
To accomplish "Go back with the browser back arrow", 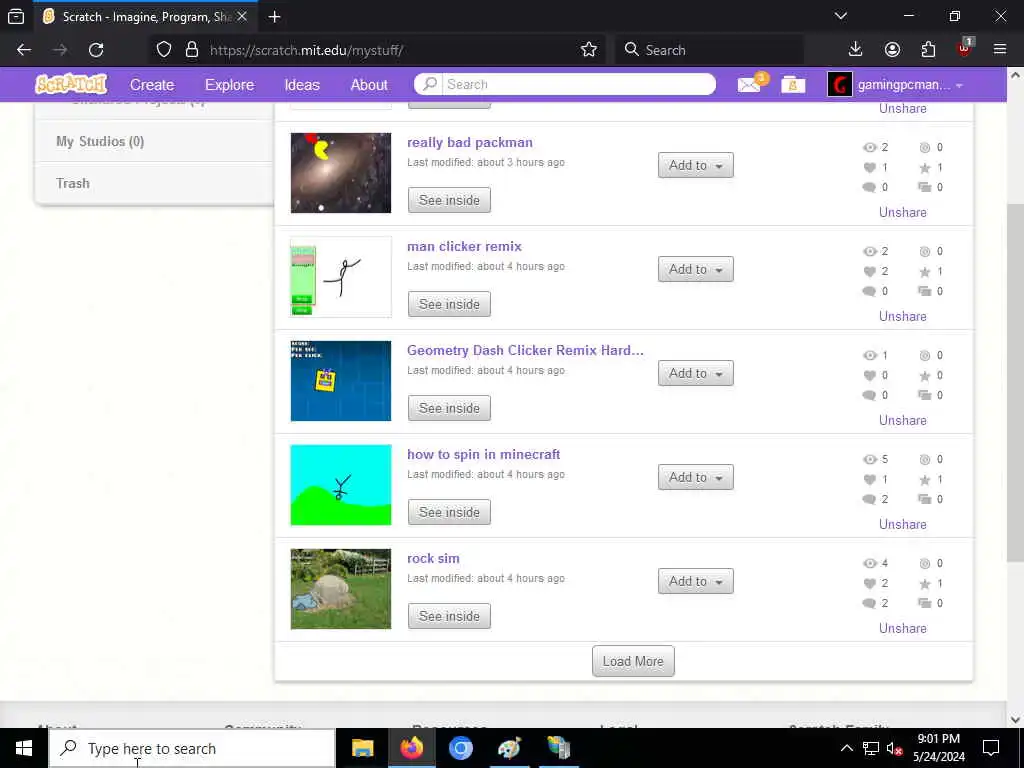I will pos(24,50).
